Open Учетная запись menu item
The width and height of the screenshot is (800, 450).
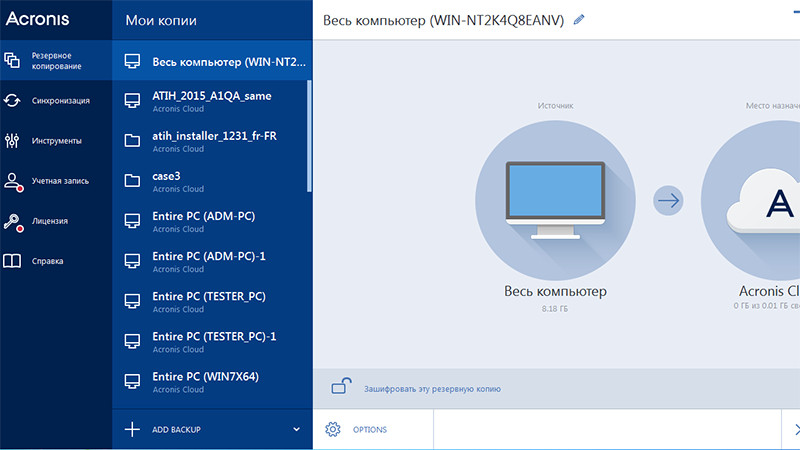click(x=56, y=181)
